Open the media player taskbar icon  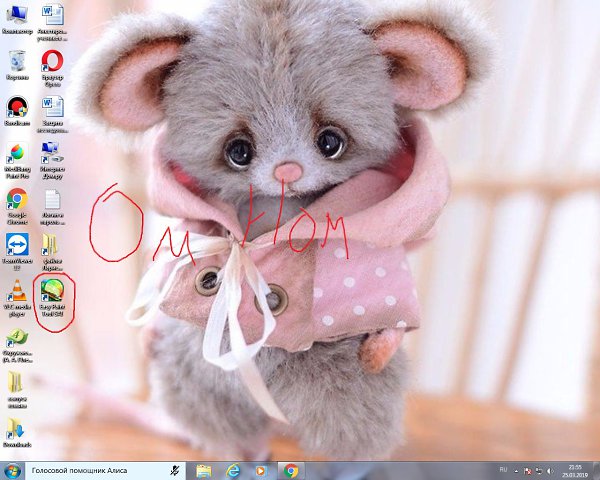[x=261, y=471]
